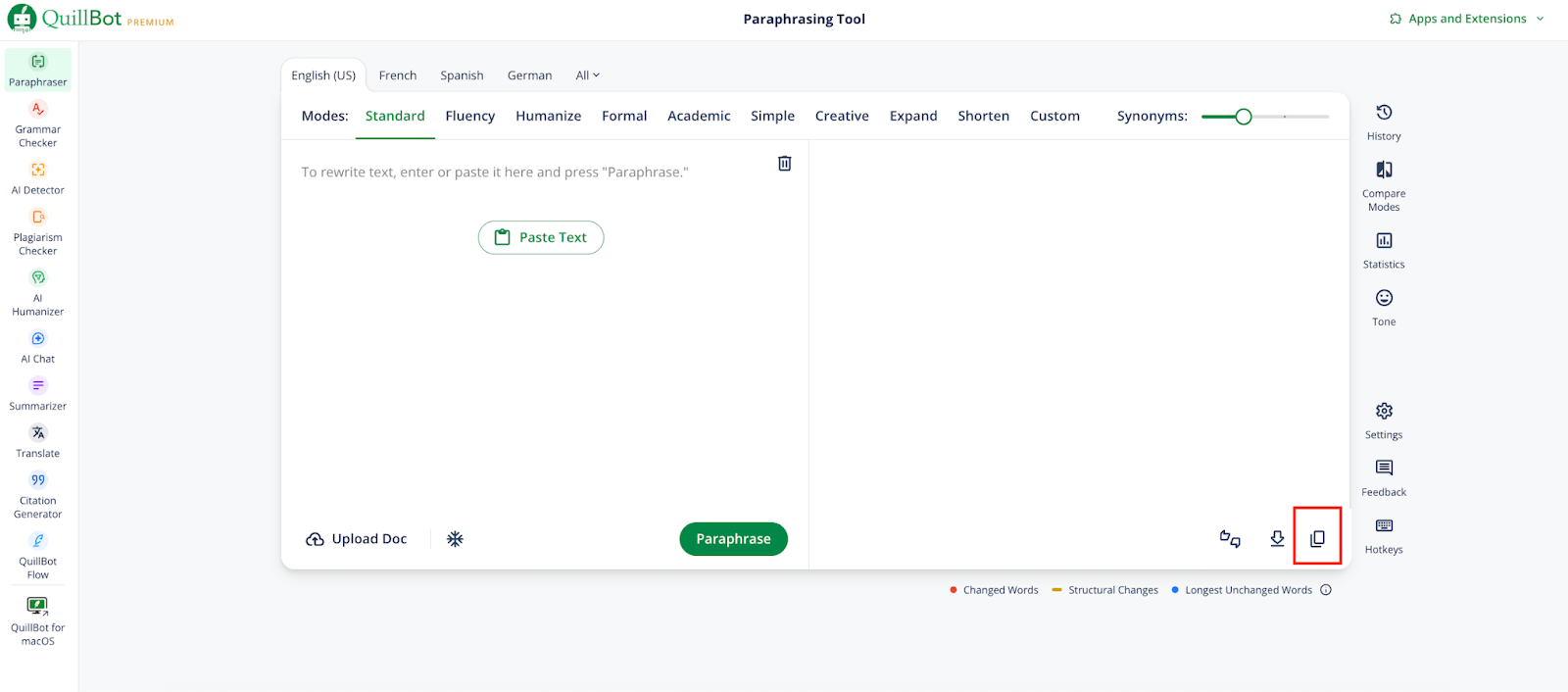Open the History panel
Image resolution: width=1568 pixels, height=692 pixels.
click(x=1384, y=122)
